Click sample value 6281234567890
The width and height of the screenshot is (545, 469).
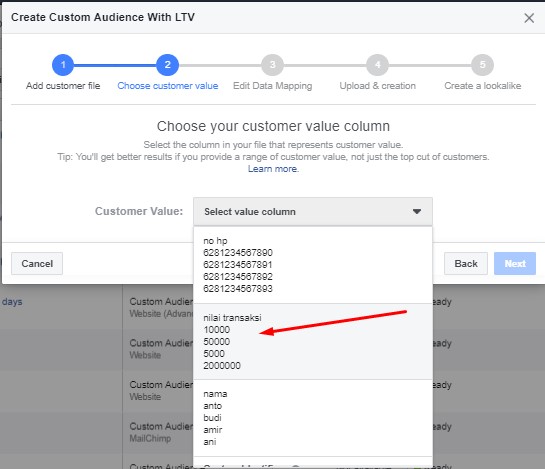[238, 253]
